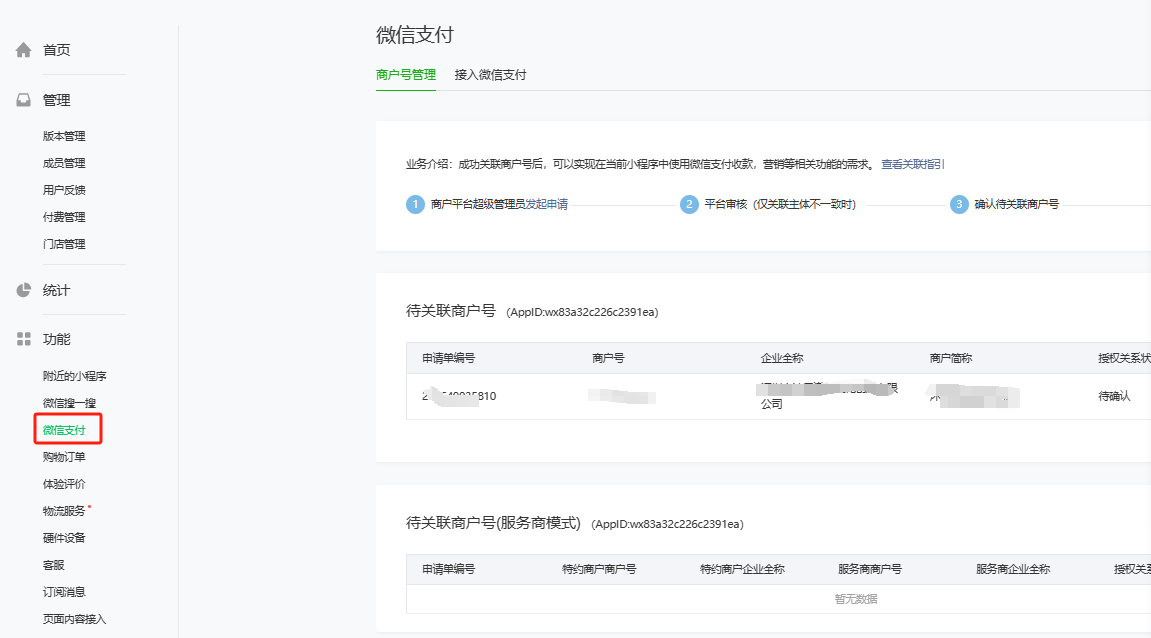Click 申请单编号 header in the 服务商模式 table
The width and height of the screenshot is (1151, 638).
[449, 569]
